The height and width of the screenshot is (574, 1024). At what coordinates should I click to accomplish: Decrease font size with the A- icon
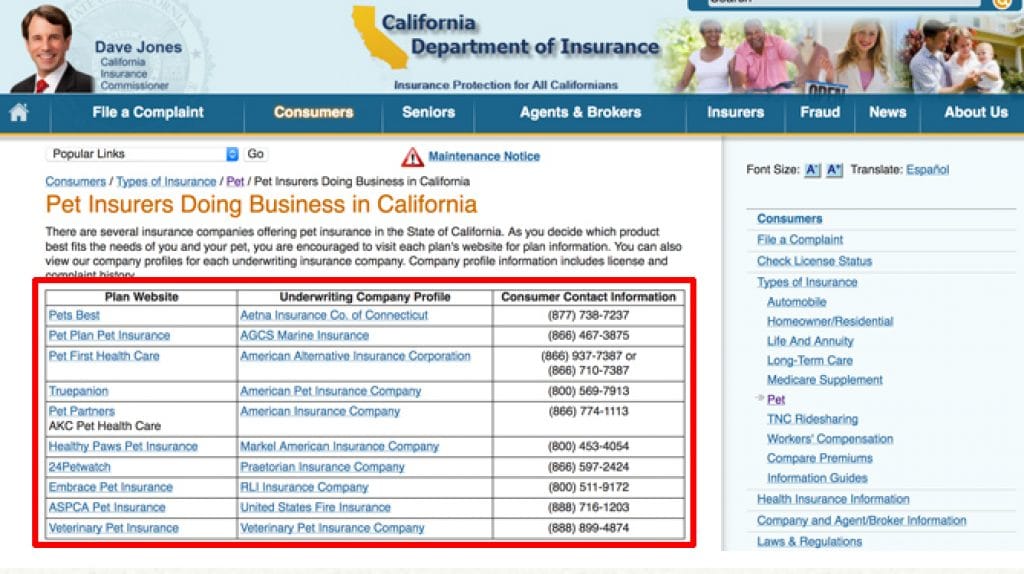[812, 170]
